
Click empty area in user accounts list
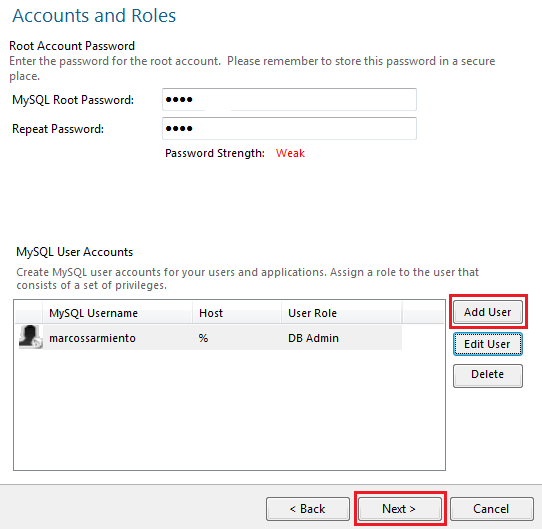pos(229,410)
